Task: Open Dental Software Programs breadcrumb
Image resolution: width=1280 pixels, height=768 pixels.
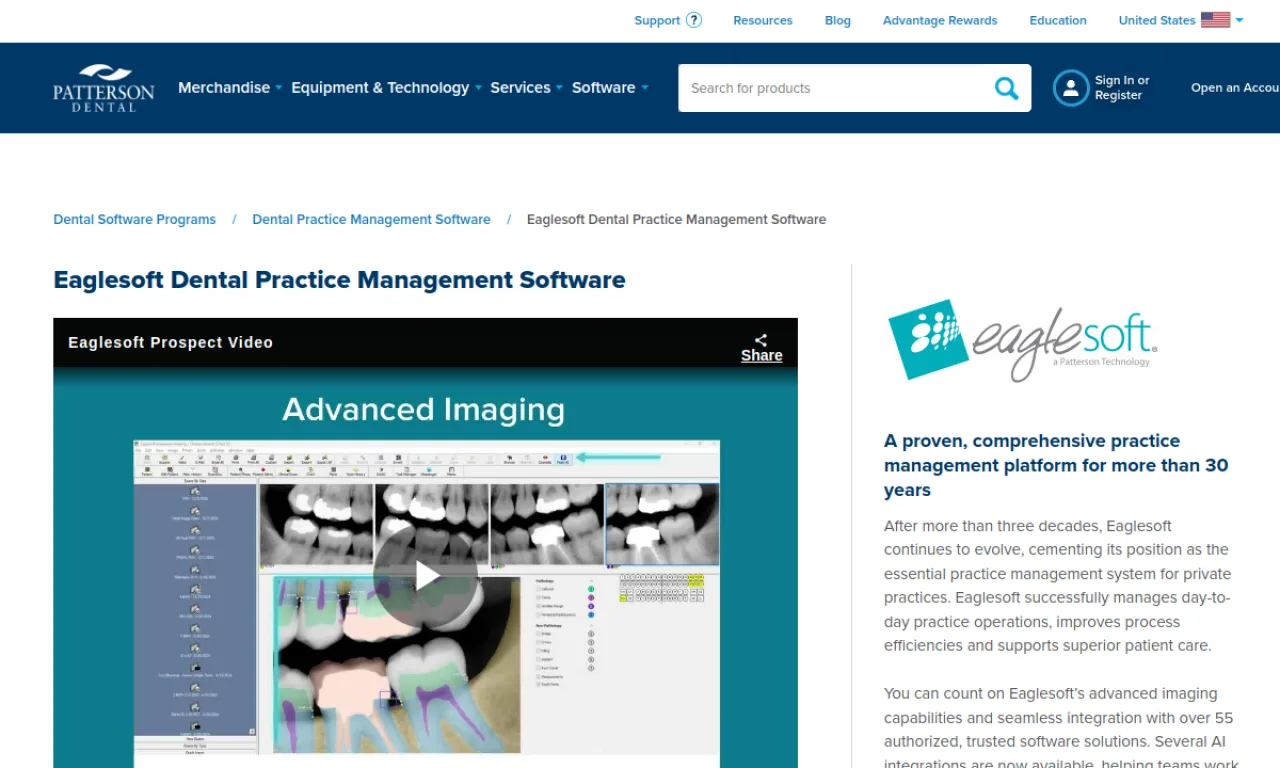Action: [x=134, y=219]
